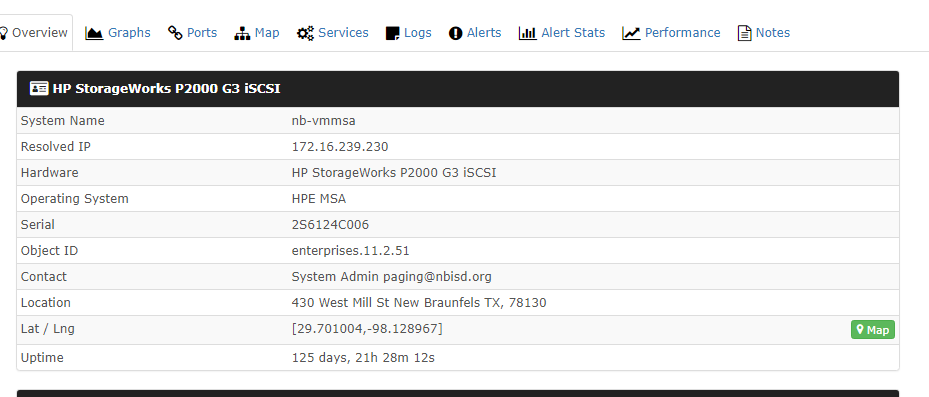Image resolution: width=929 pixels, height=397 pixels.
Task: Click the Ports chain link icon
Action: tap(175, 33)
